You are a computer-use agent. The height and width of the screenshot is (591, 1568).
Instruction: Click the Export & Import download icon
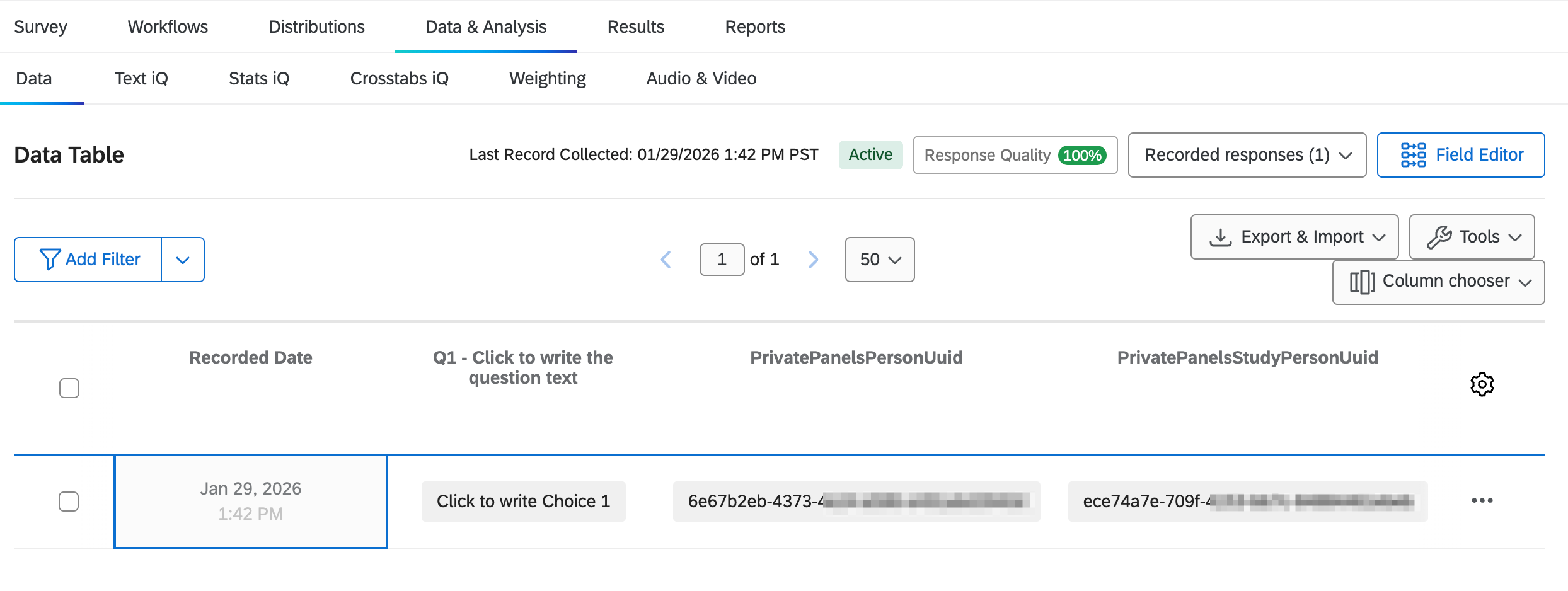(x=1220, y=237)
